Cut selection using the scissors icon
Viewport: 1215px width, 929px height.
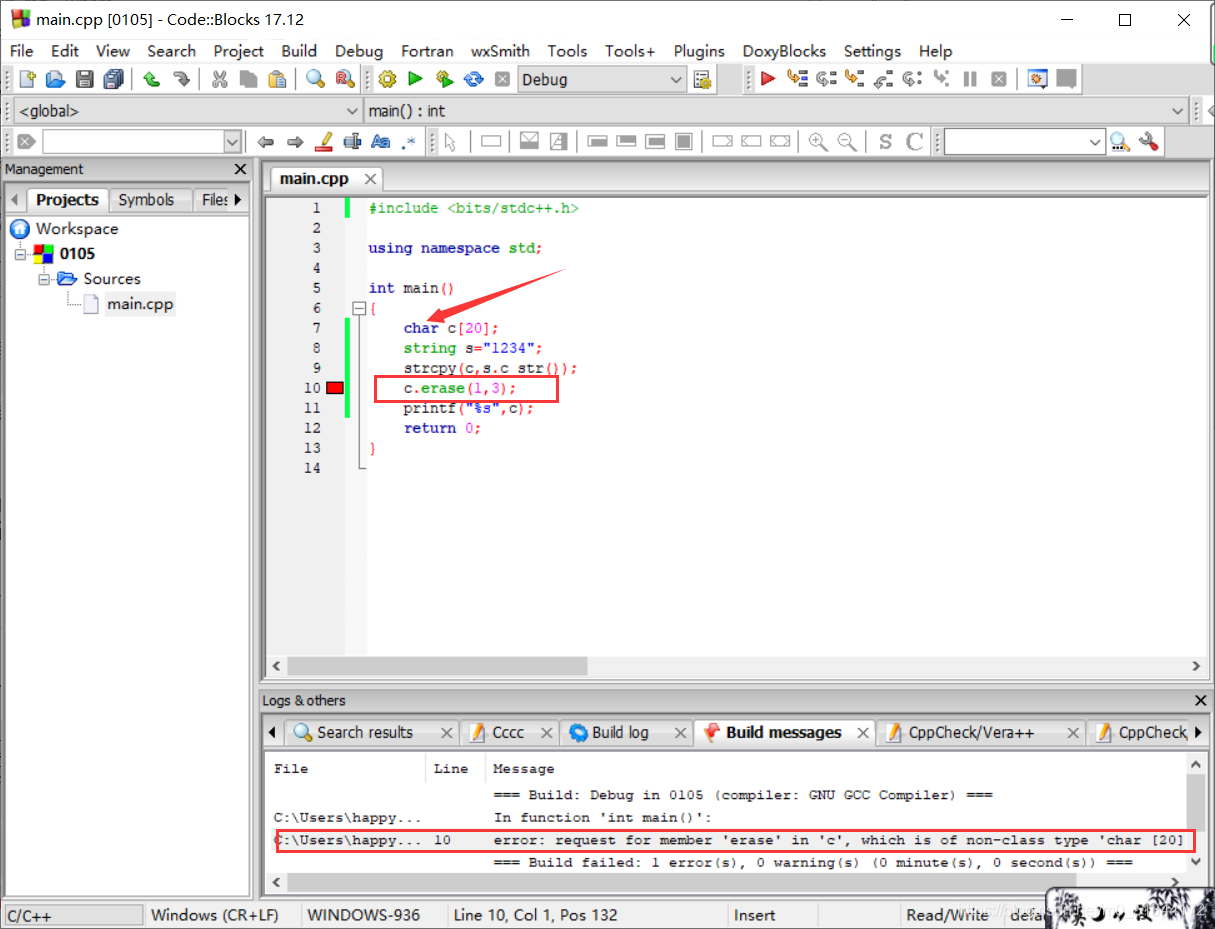tap(220, 79)
